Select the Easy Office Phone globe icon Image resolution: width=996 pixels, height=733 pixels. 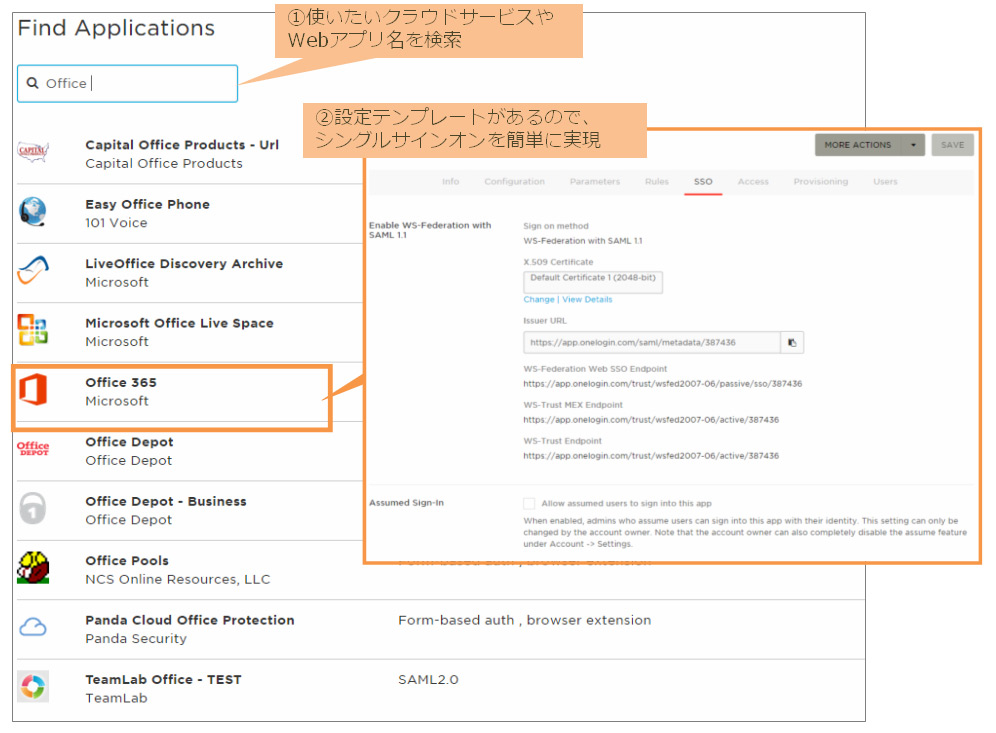[x=32, y=212]
